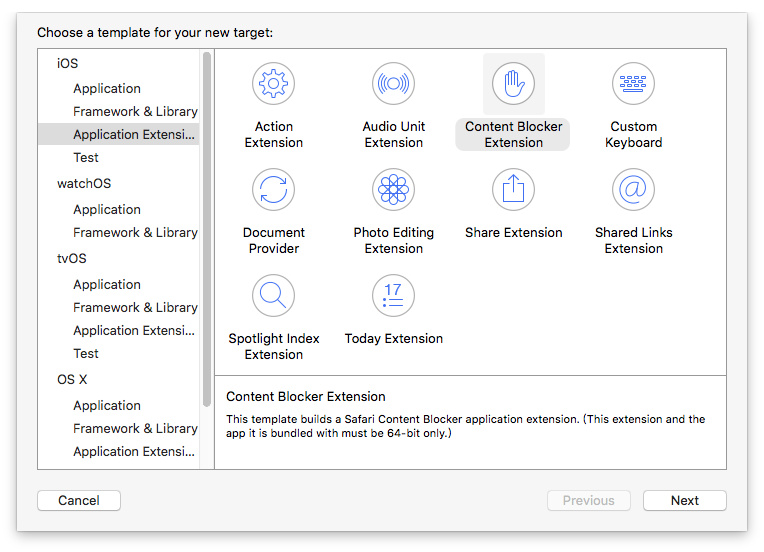
Task: Open the Application category under watchOS
Action: [107, 209]
